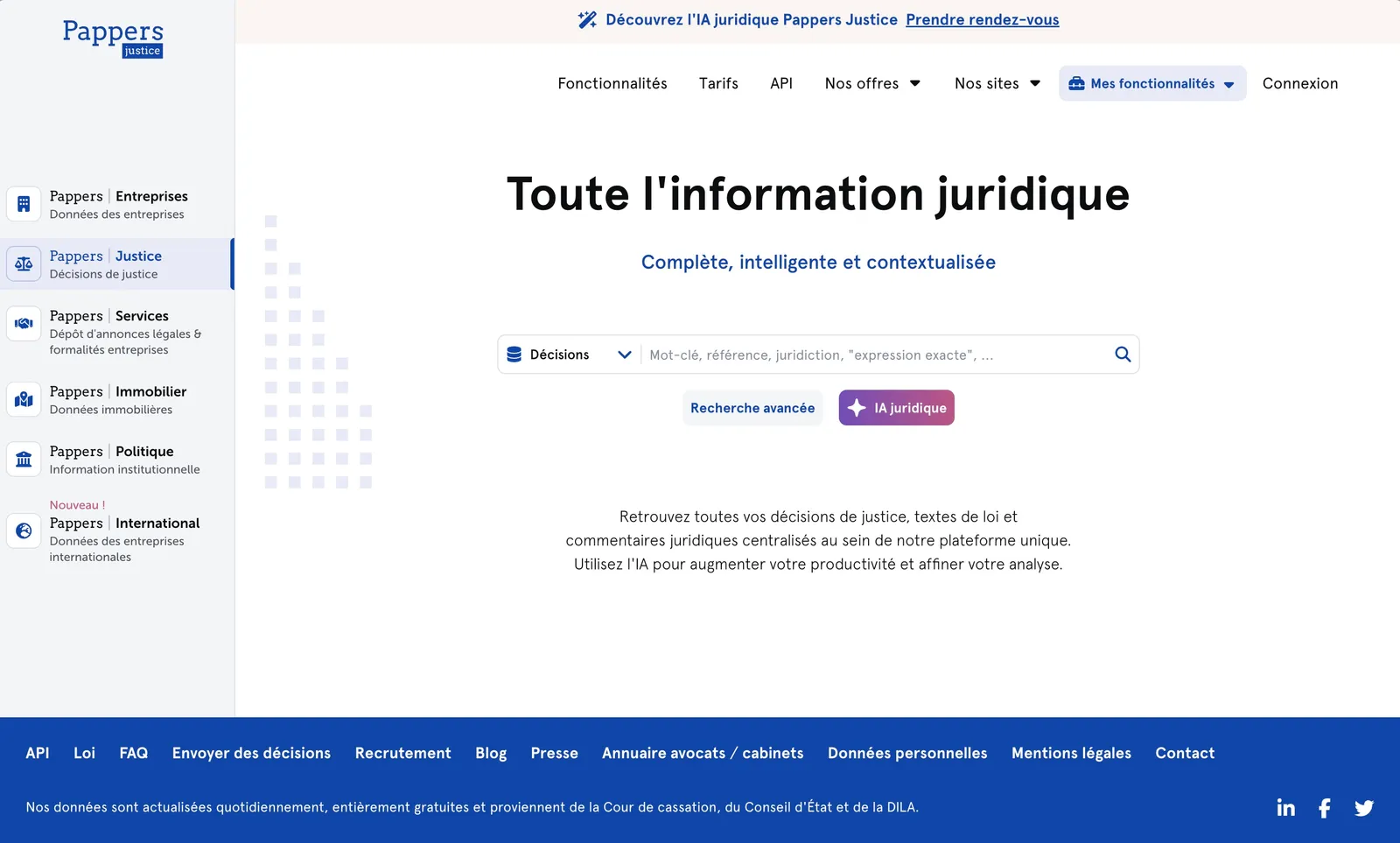Click into the keyword search field
The image size is (1400, 843).
[875, 355]
